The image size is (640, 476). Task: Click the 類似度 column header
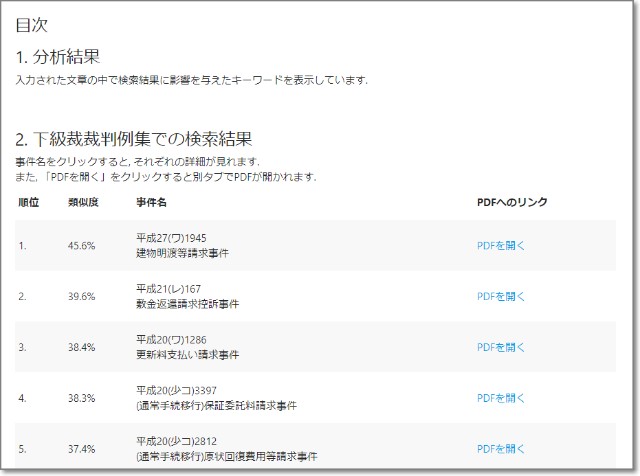[x=81, y=203]
